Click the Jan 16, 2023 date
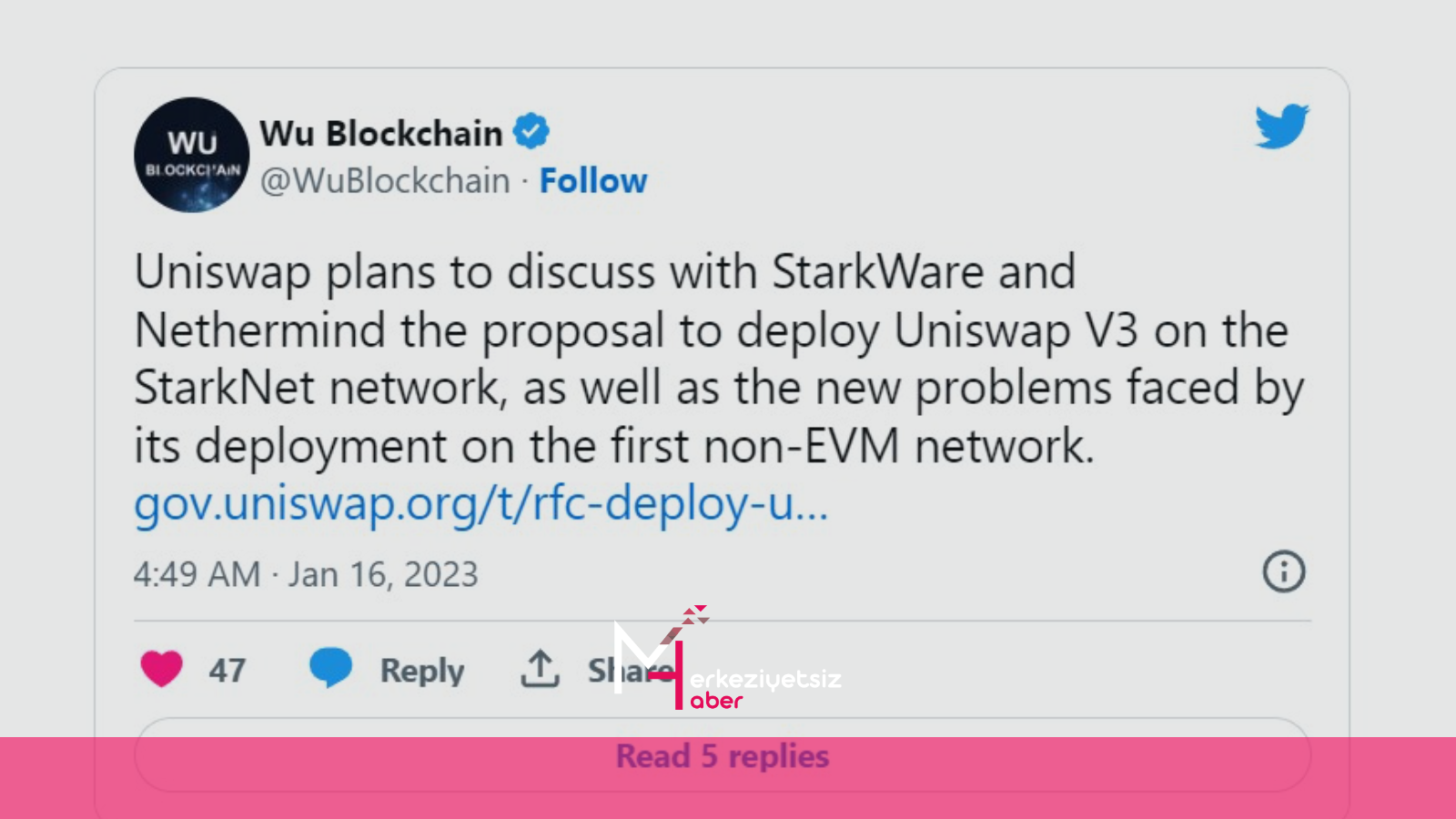This screenshot has width=1456, height=819. point(383,575)
